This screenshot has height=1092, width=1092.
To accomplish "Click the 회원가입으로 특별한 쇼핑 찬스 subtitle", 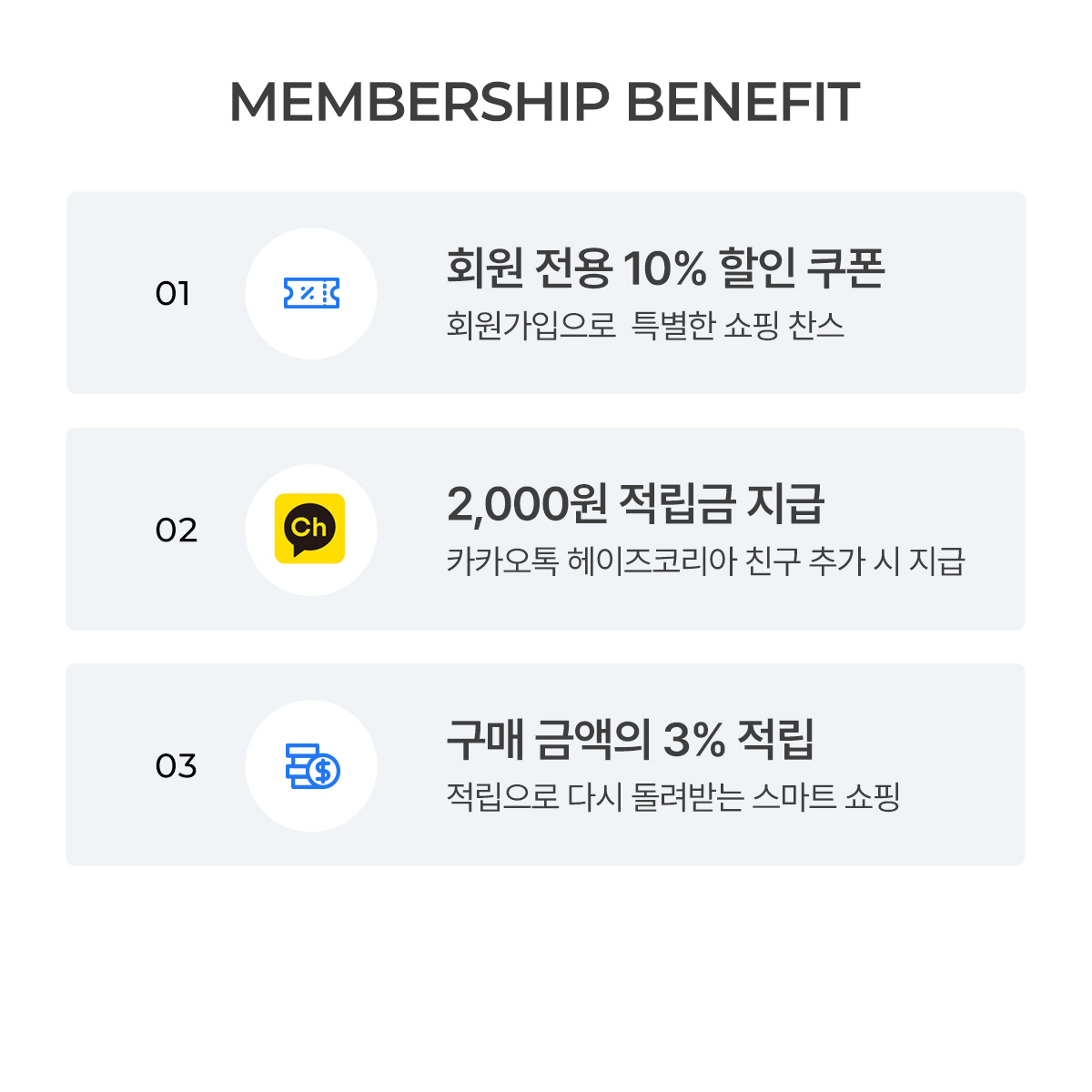I will coord(644,326).
